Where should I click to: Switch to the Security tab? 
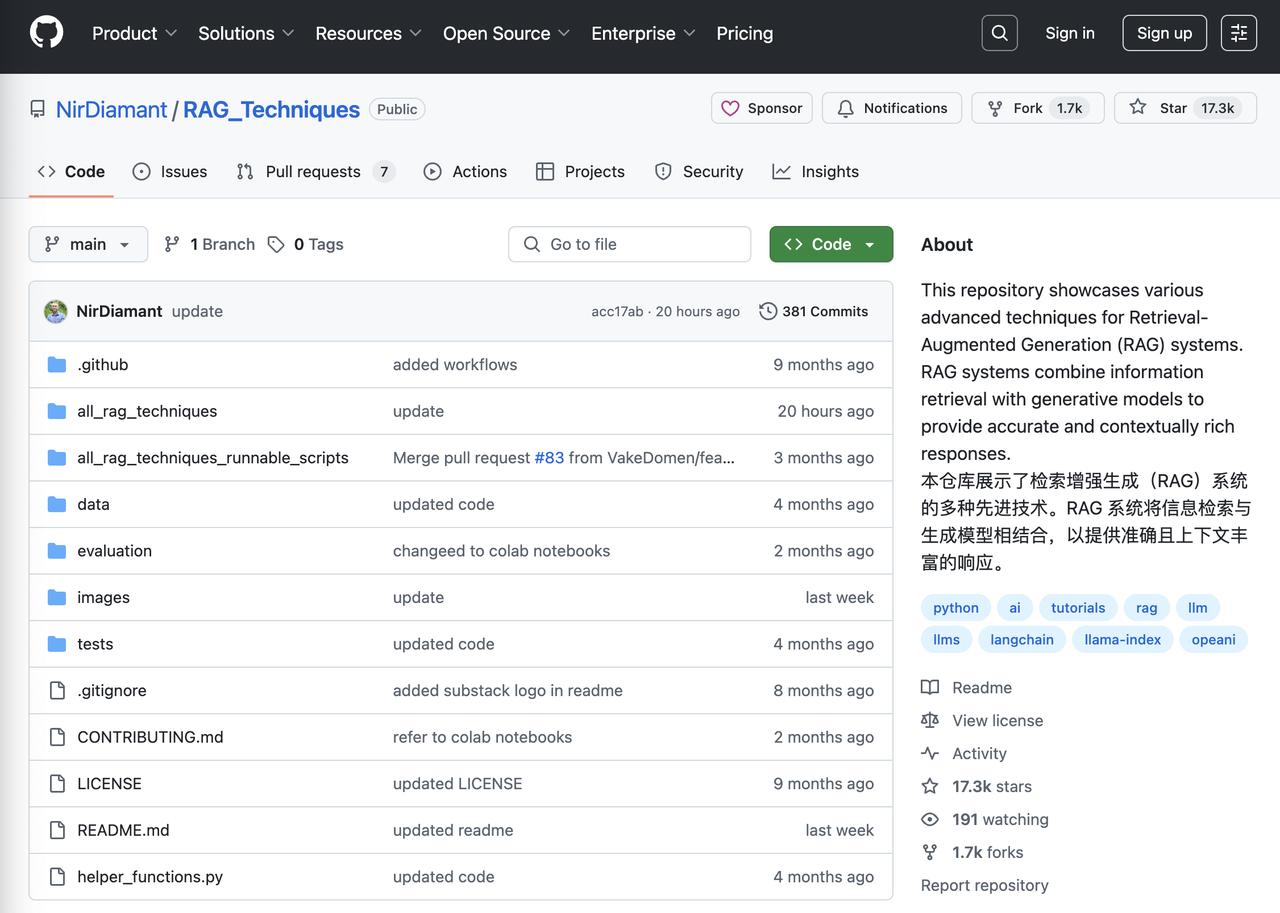coord(699,171)
